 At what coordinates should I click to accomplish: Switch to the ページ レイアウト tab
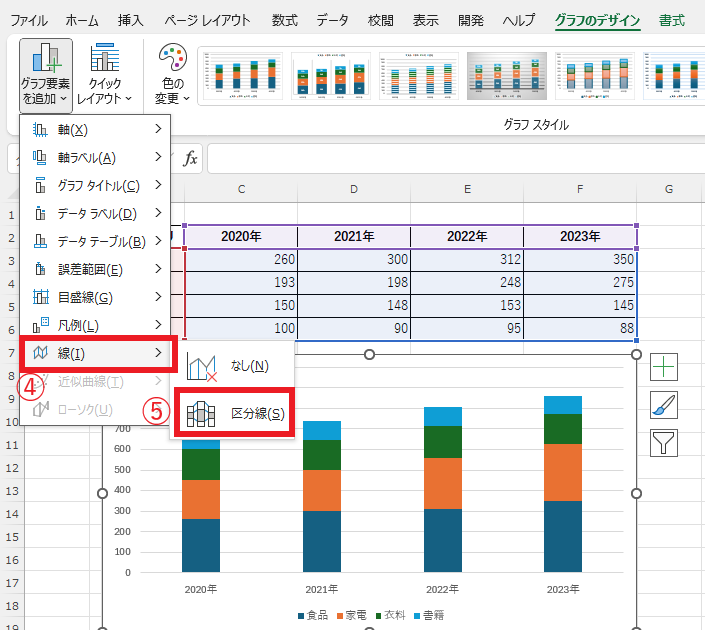click(x=207, y=20)
